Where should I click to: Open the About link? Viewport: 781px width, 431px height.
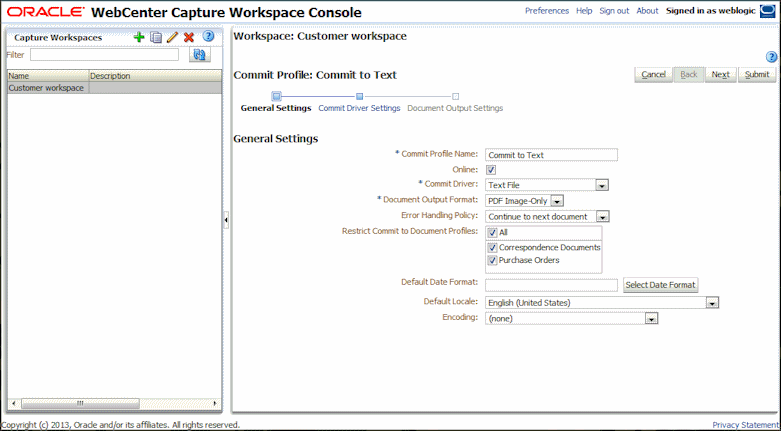[x=648, y=11]
